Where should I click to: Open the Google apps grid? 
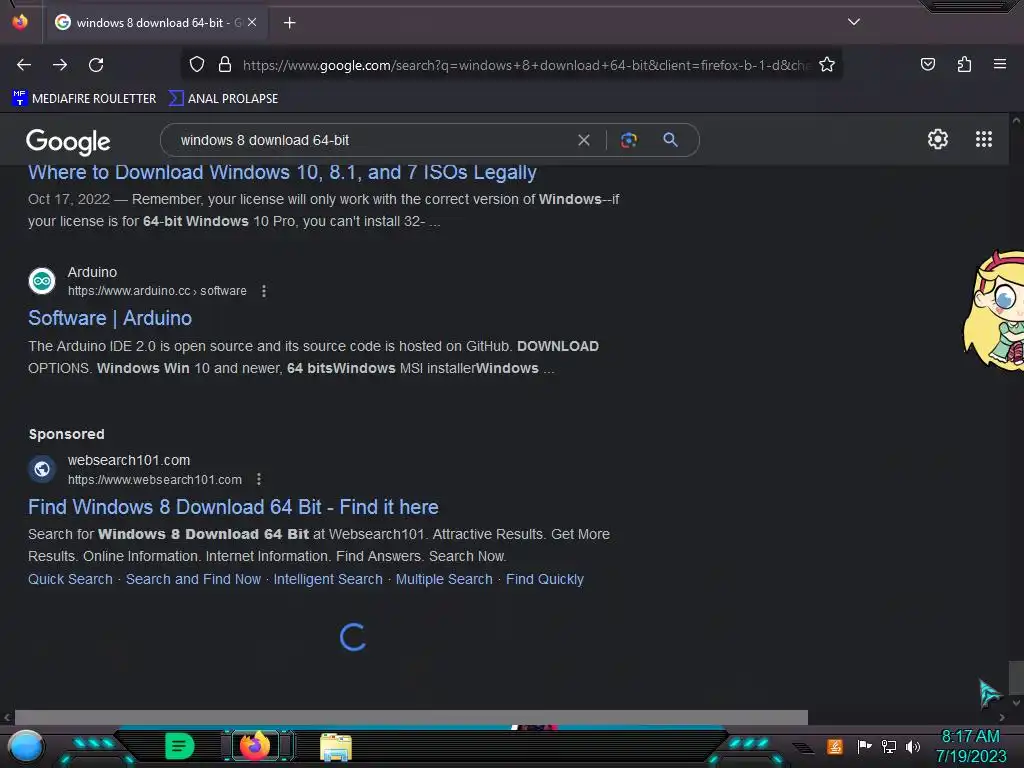(984, 139)
